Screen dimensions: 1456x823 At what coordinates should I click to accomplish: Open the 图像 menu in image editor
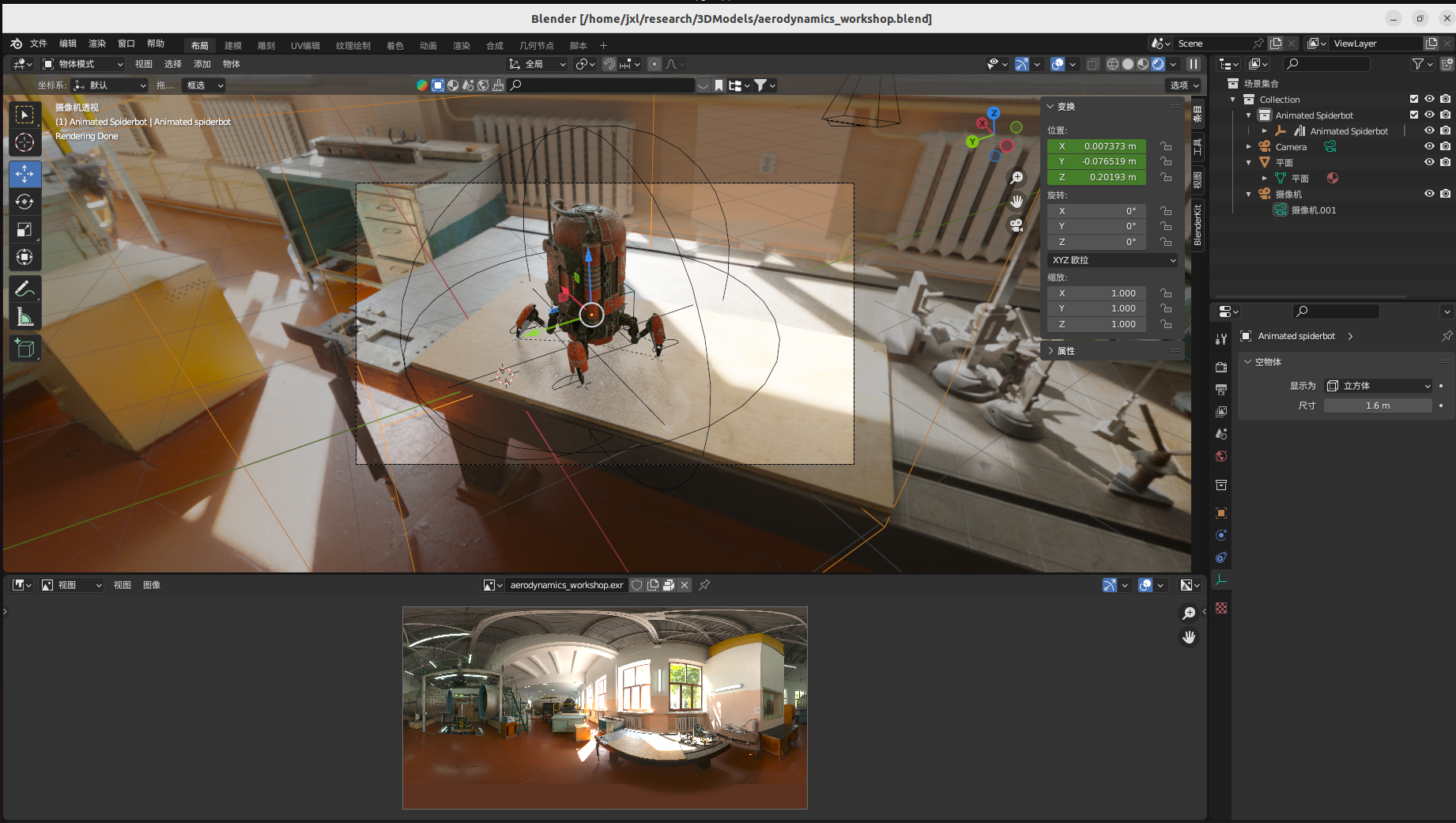152,585
